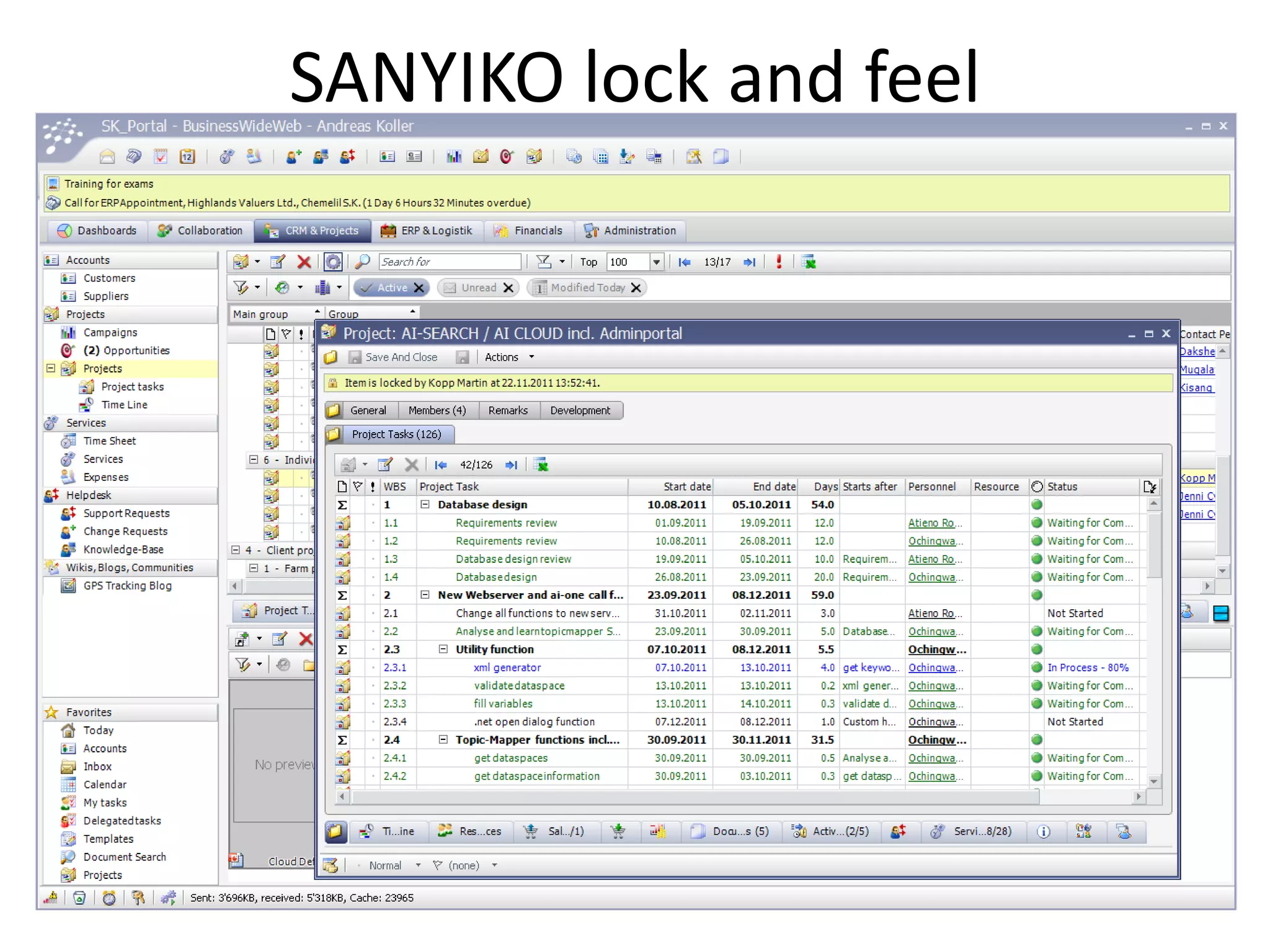This screenshot has height=952, width=1270.
Task: Click the red delete X icon in list toolbar
Action: pyautogui.click(x=304, y=262)
